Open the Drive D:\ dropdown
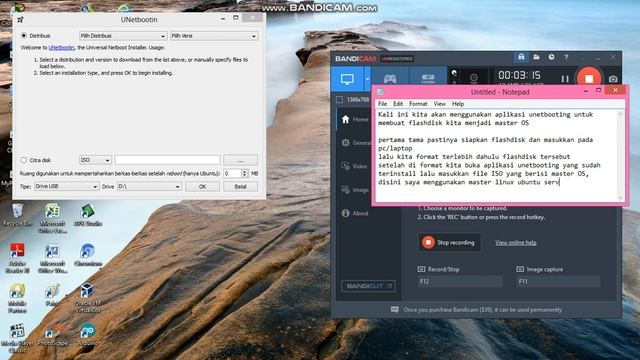Screen dimensions: 640x360 (x=149, y=186)
